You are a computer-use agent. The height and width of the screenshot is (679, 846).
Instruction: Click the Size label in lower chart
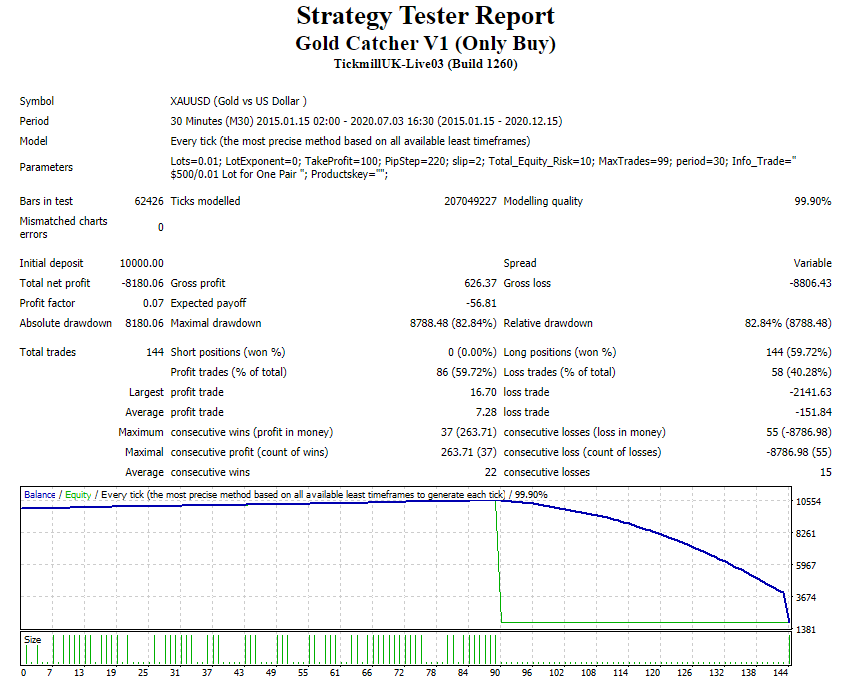(x=32, y=640)
